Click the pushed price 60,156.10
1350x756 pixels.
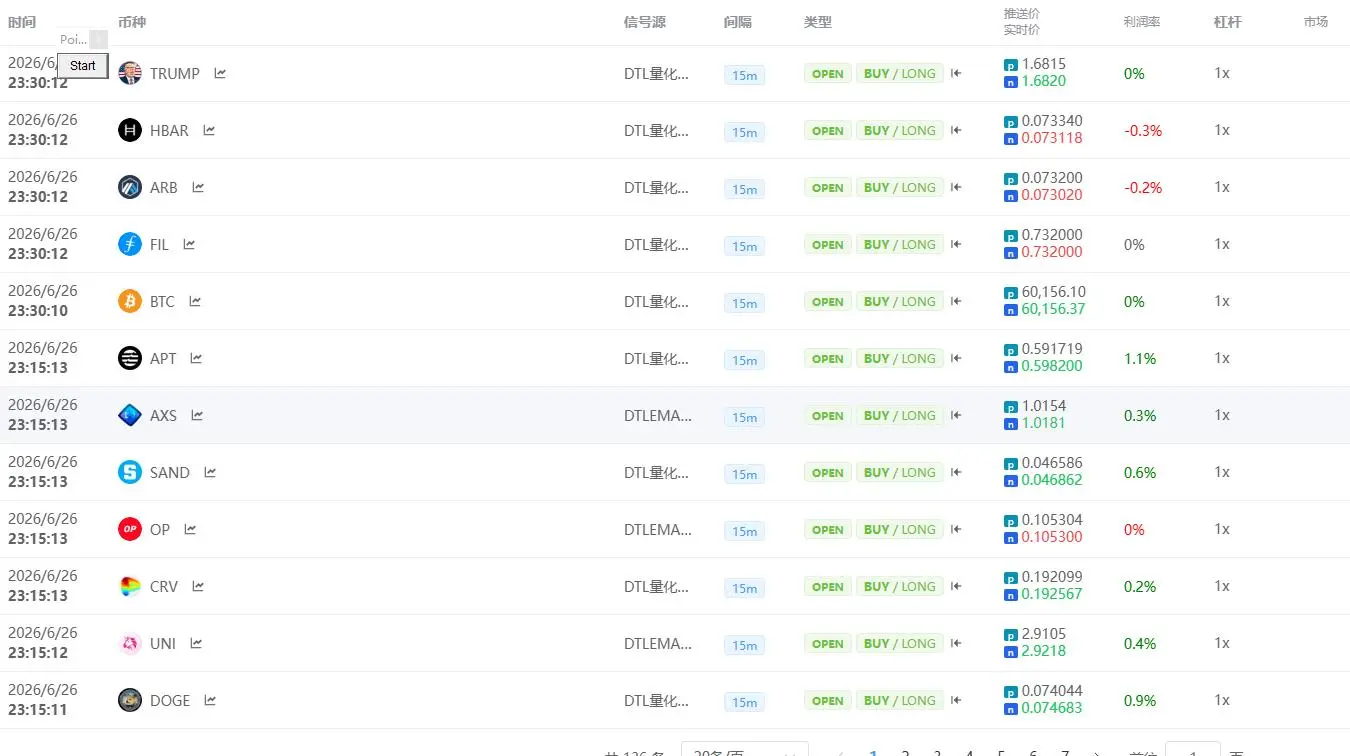pyautogui.click(x=1054, y=292)
